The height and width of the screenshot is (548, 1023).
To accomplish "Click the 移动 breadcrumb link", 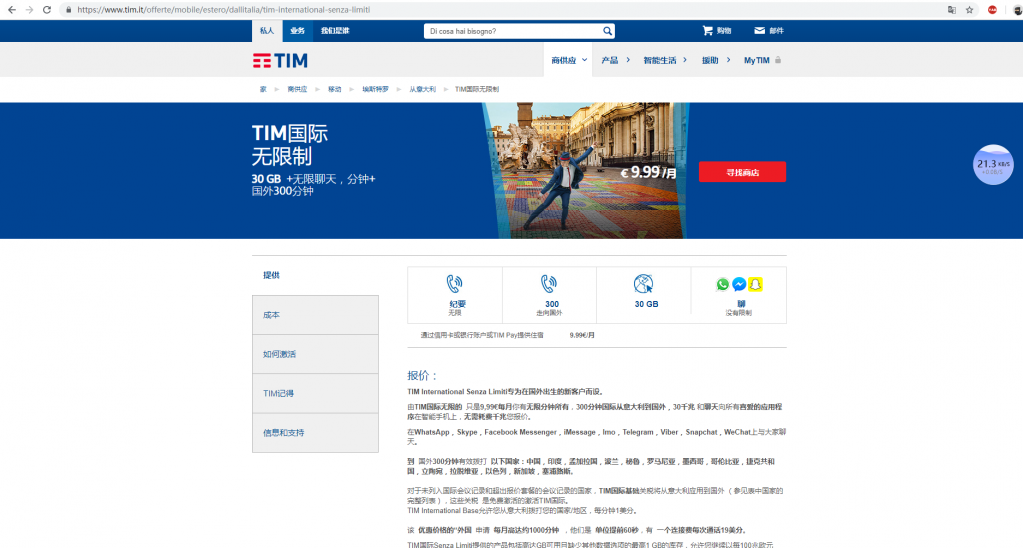I will [x=335, y=89].
